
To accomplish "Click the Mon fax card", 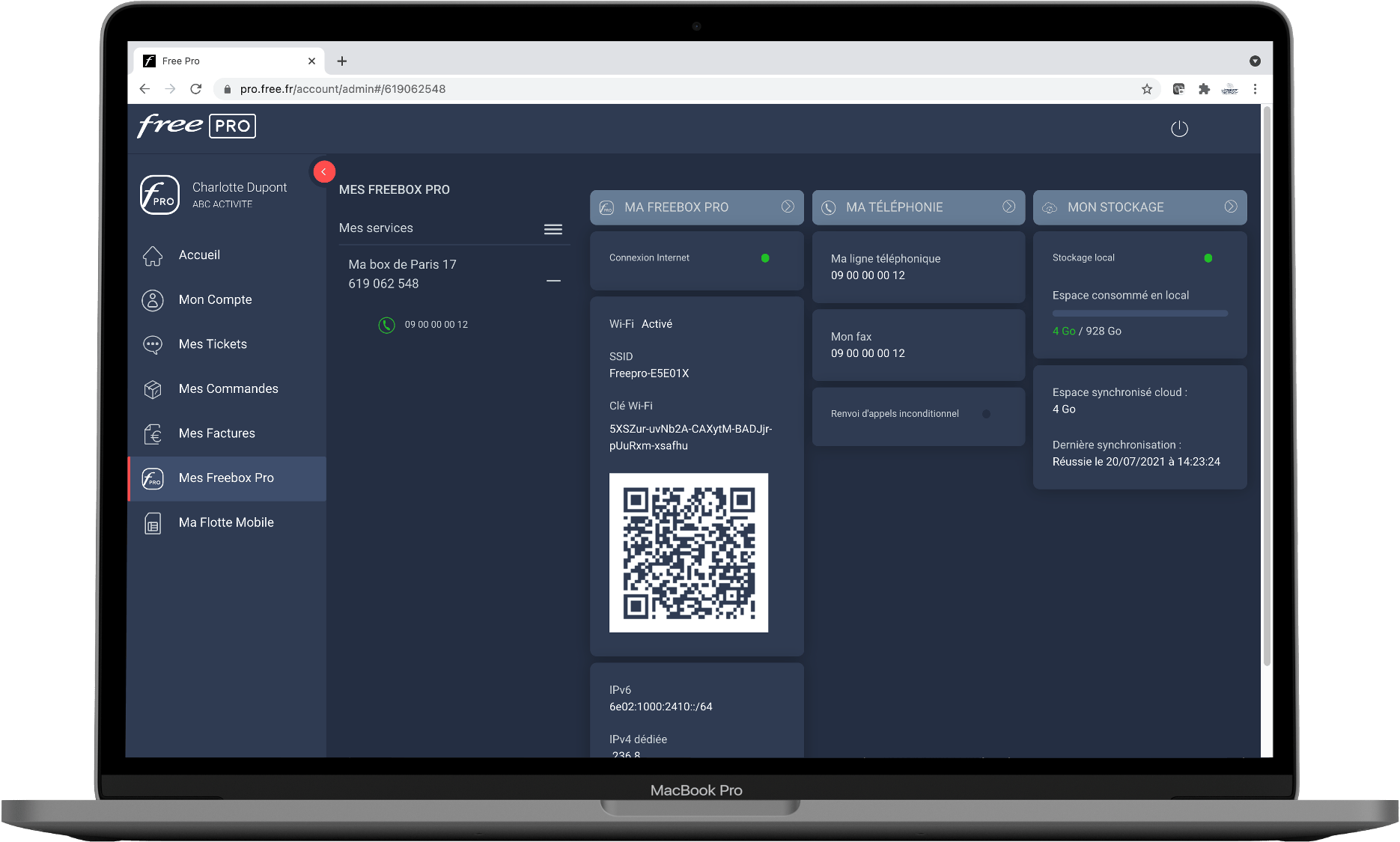I will tap(918, 345).
